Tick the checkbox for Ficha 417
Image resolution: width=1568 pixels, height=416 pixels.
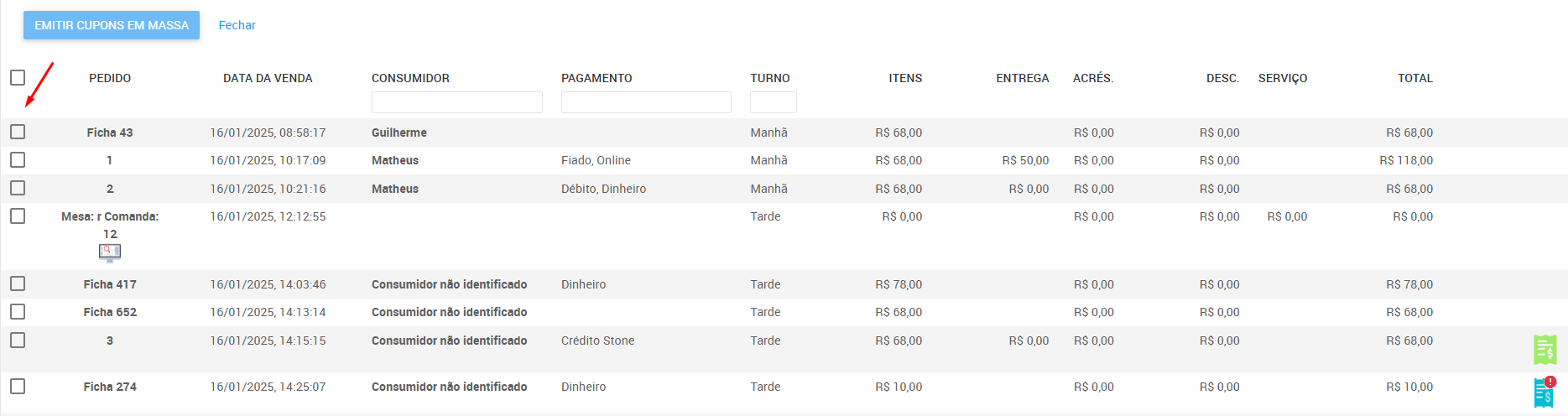[18, 283]
